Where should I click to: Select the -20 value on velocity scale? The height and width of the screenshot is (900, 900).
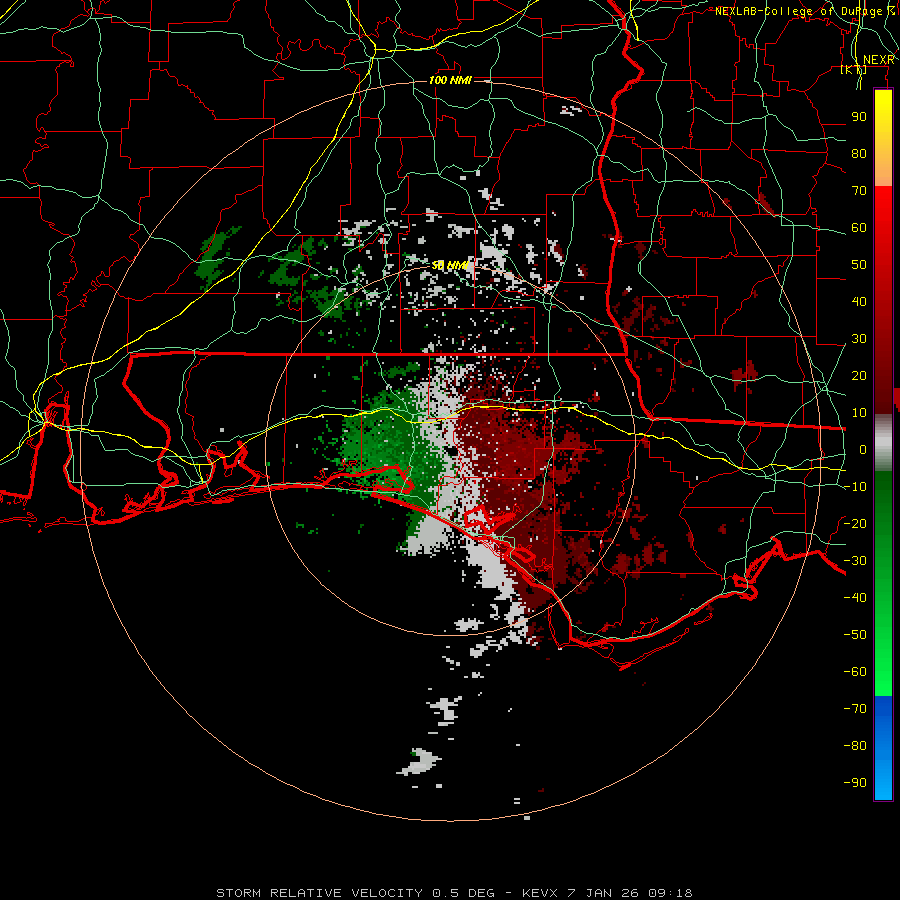click(x=855, y=523)
